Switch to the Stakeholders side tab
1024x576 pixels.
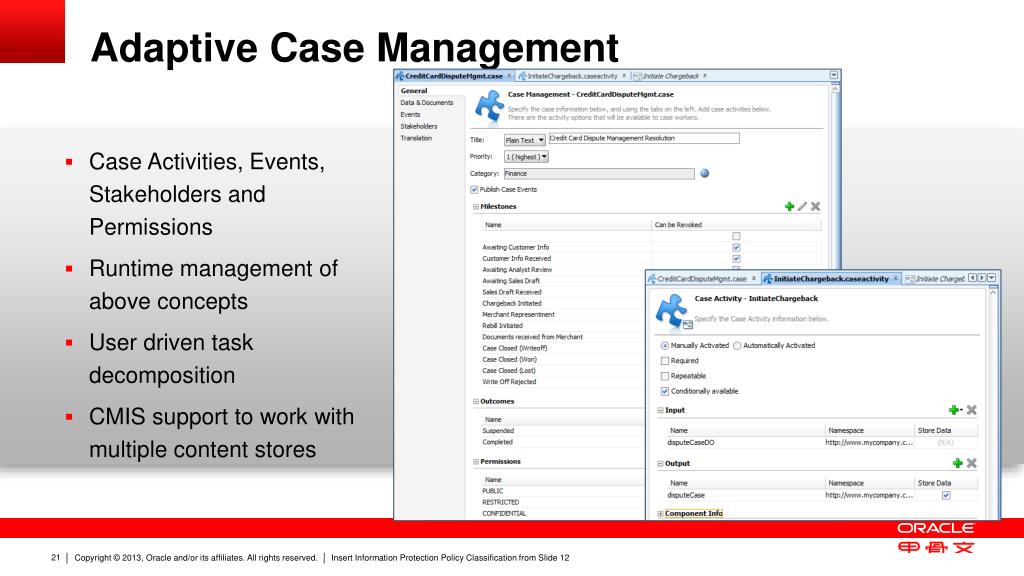pos(419,126)
